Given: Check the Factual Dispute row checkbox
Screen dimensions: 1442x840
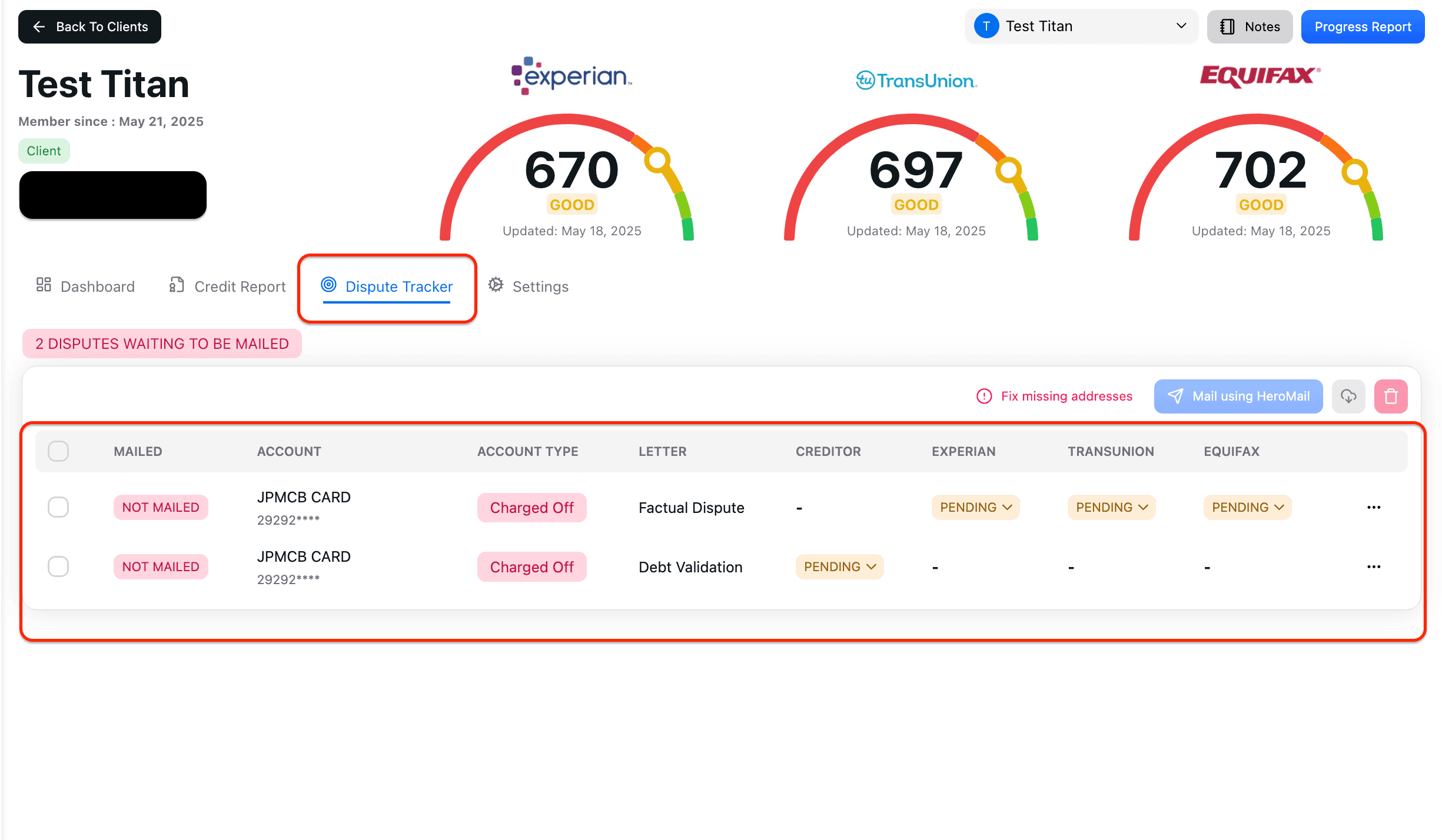Looking at the screenshot, I should (58, 507).
